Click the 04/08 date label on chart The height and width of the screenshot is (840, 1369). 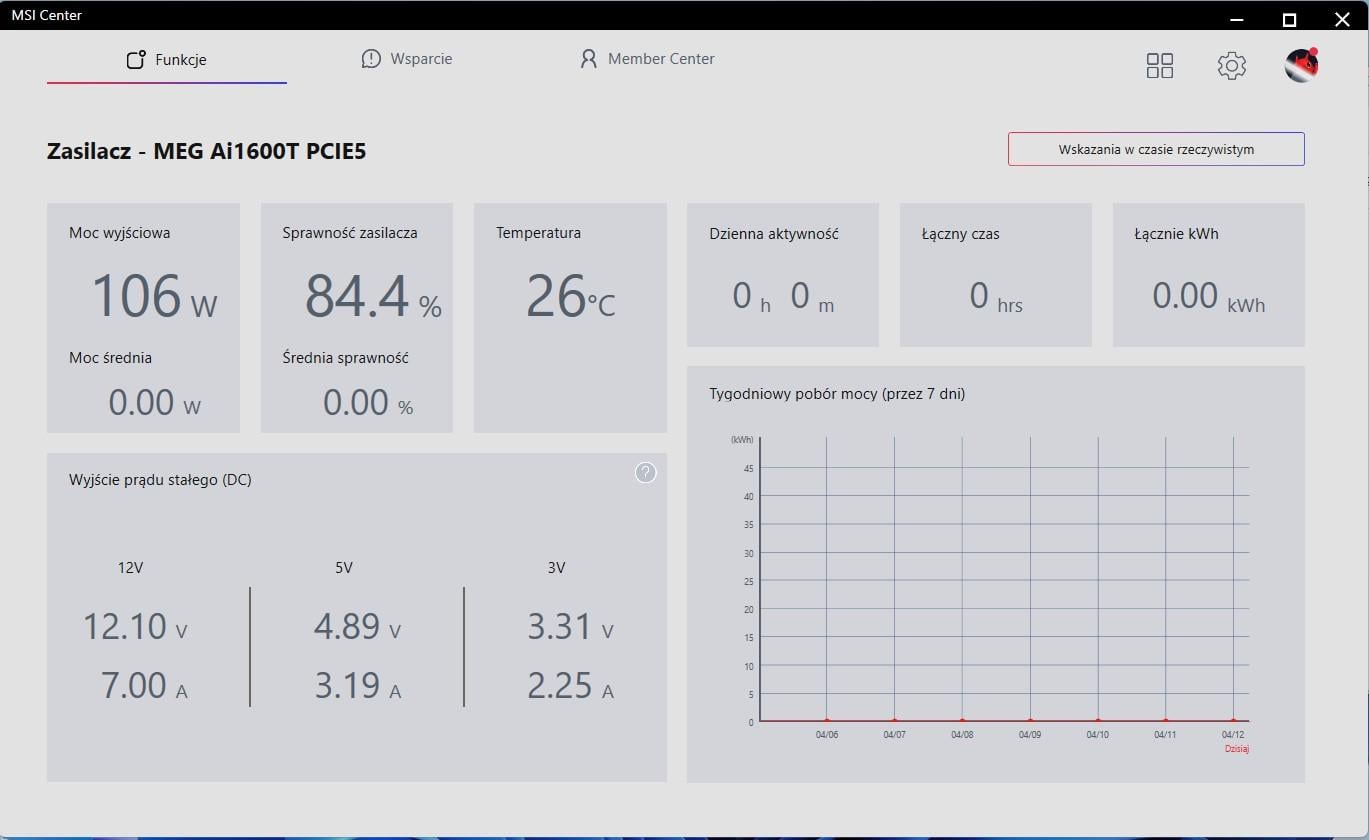click(962, 735)
